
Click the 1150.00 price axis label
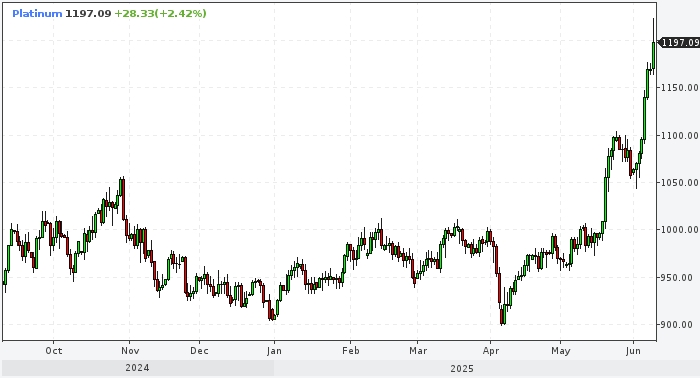pos(680,88)
